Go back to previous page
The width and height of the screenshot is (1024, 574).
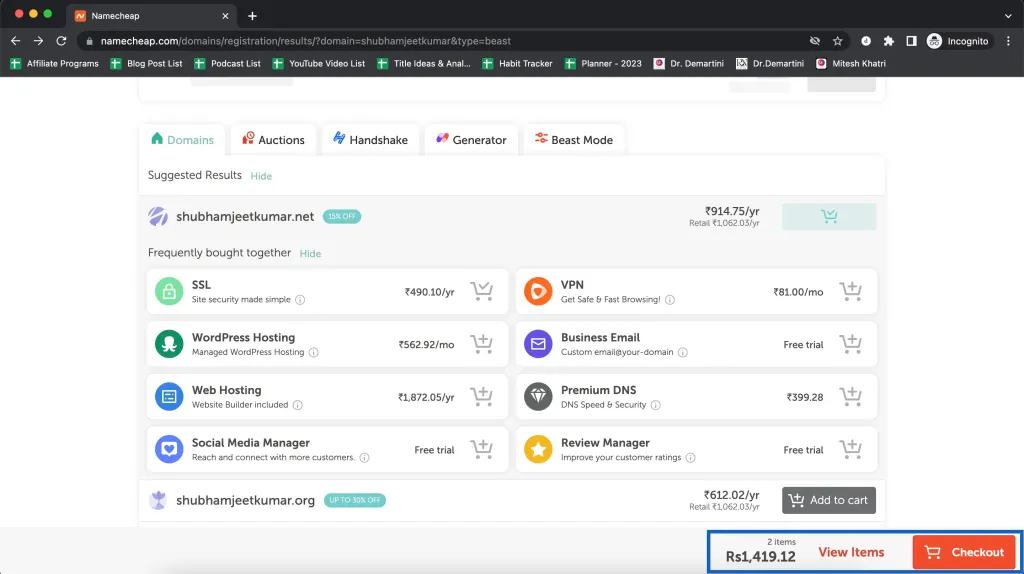[16, 41]
